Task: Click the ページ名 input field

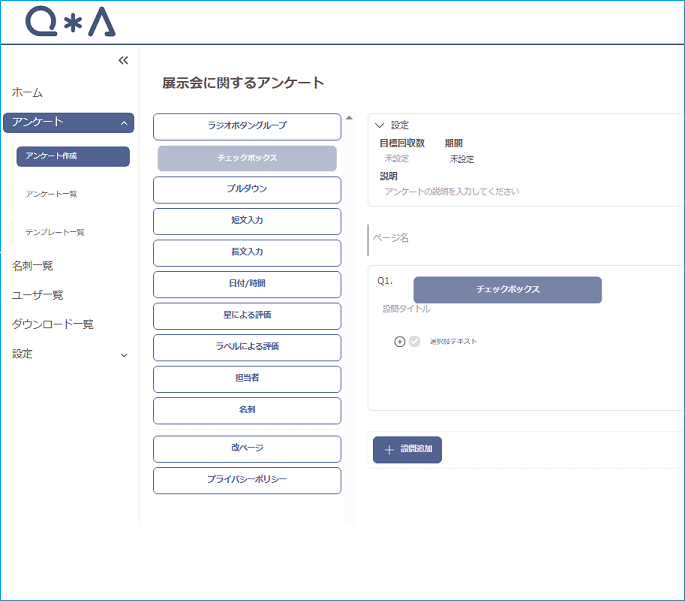Action: click(x=520, y=239)
